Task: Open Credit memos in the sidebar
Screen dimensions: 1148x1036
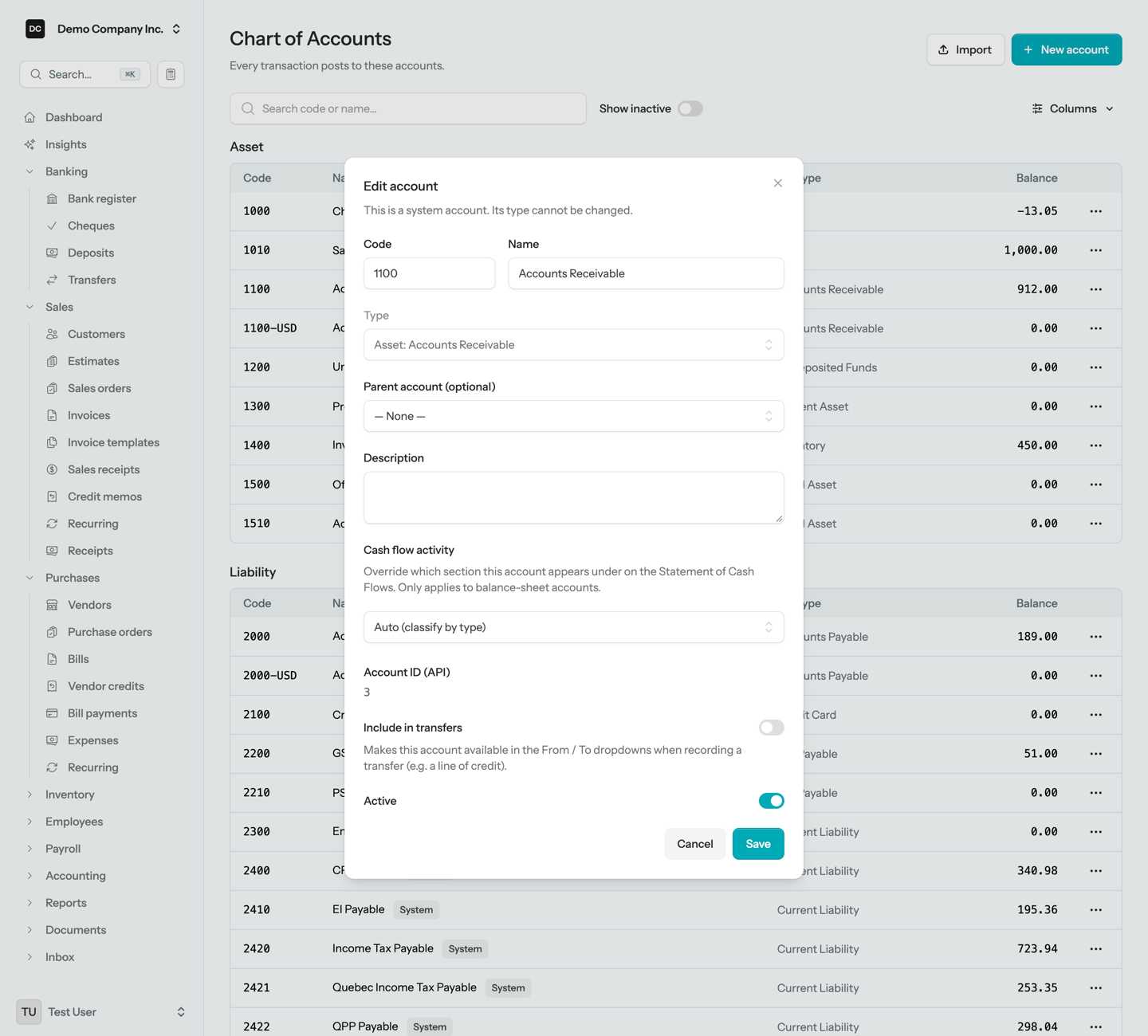Action: 104,496
